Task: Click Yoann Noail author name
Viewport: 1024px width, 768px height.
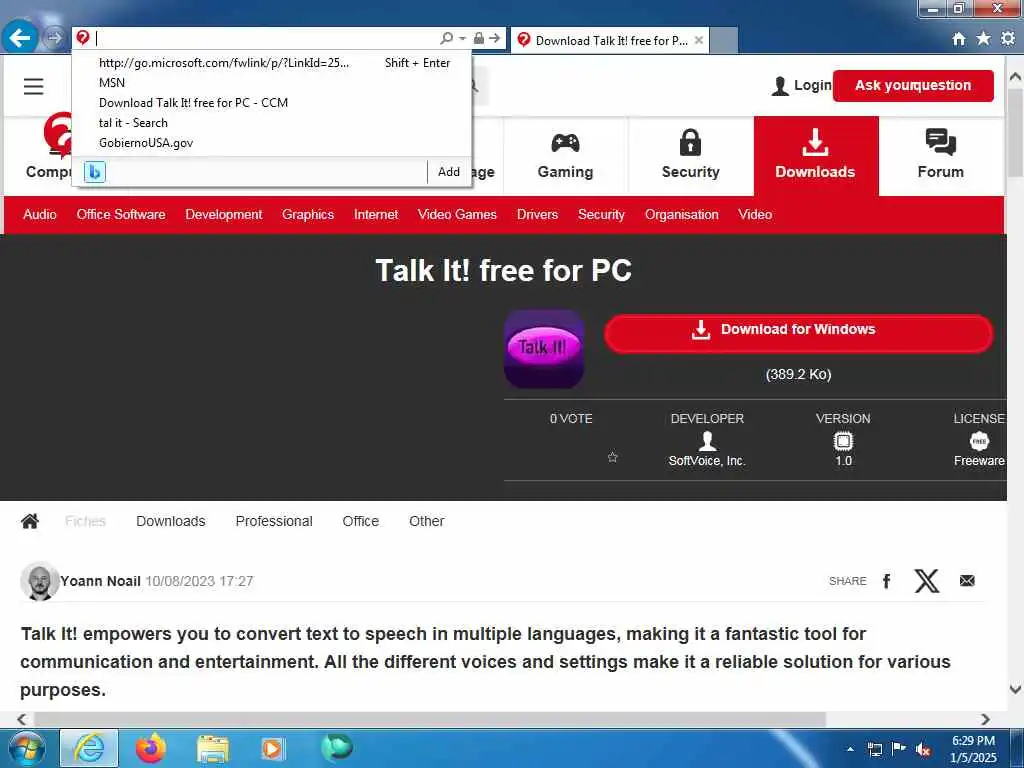Action: [x=101, y=581]
